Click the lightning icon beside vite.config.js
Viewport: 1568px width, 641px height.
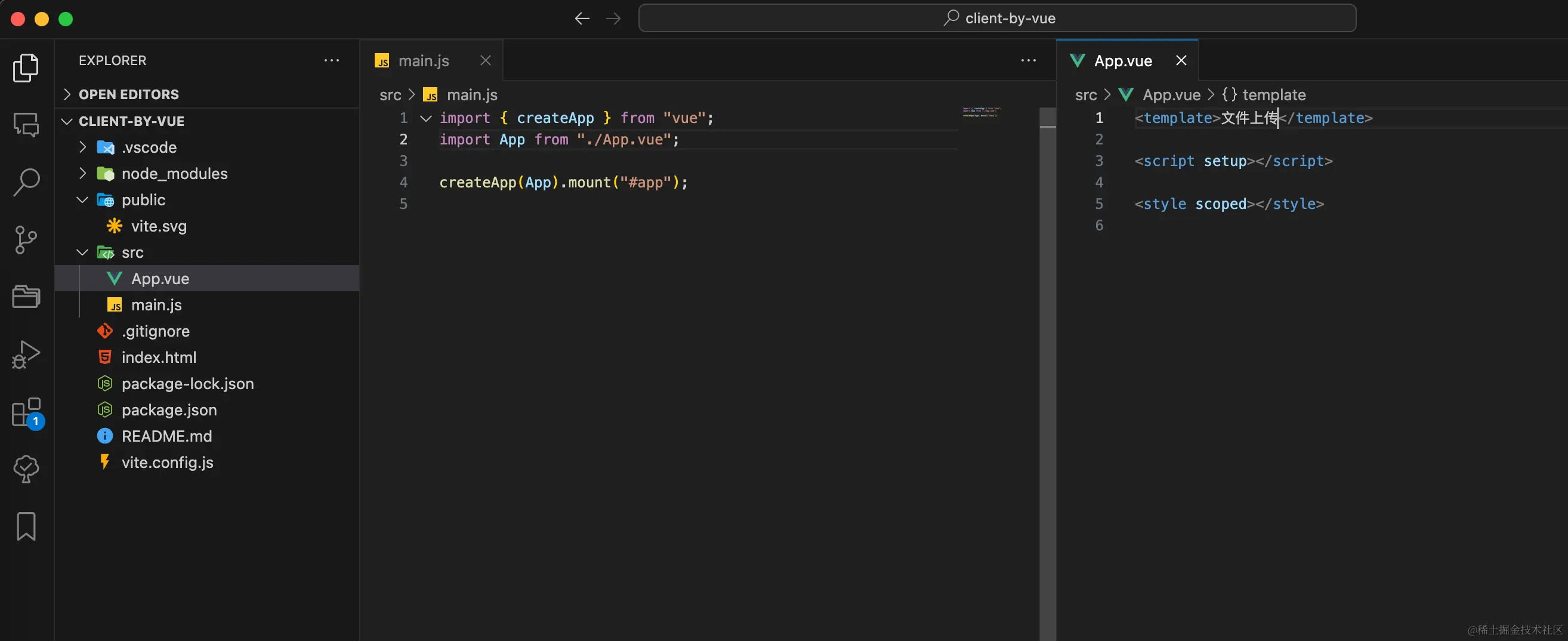point(104,461)
